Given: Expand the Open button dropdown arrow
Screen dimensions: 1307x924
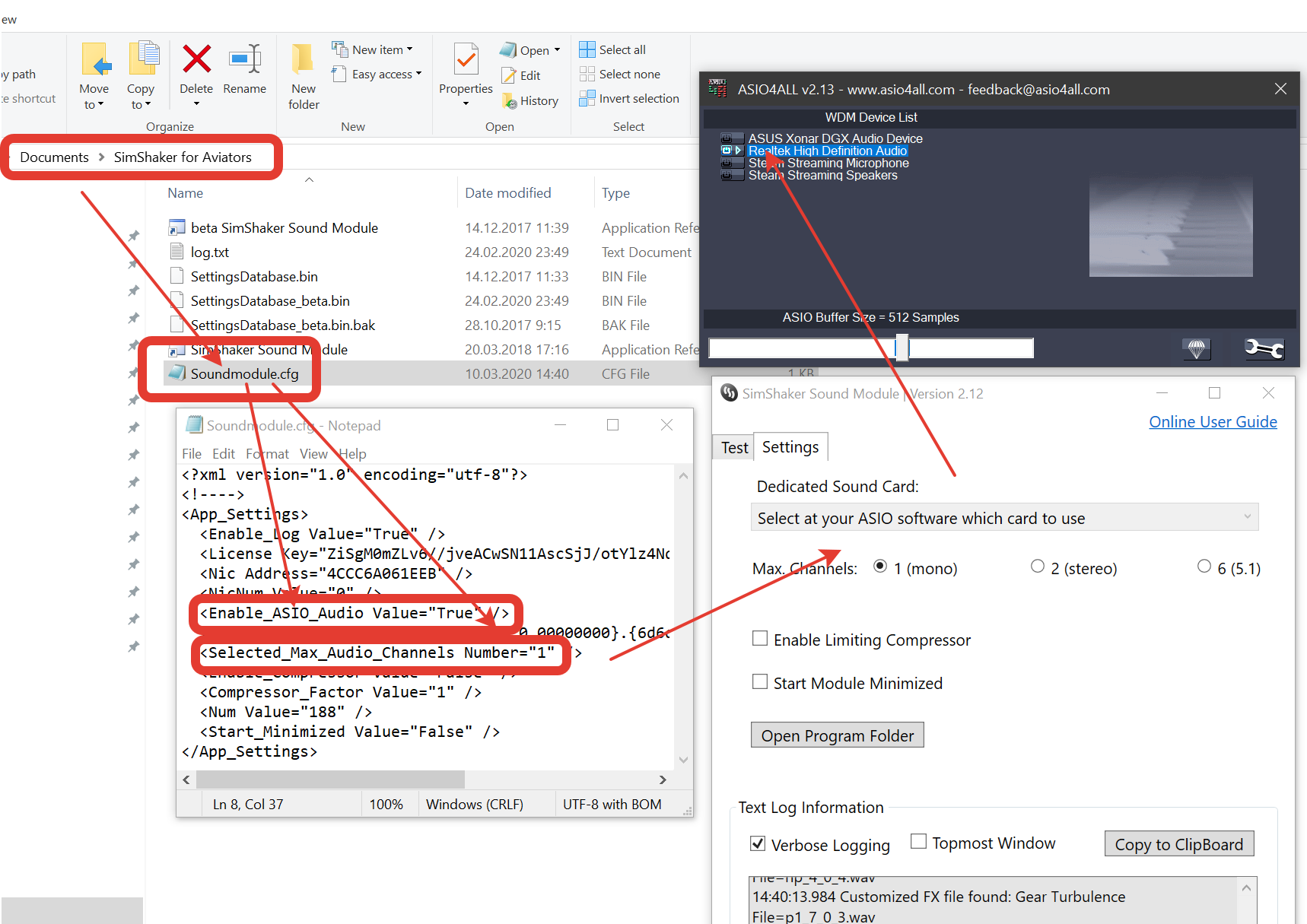Looking at the screenshot, I should [557, 50].
